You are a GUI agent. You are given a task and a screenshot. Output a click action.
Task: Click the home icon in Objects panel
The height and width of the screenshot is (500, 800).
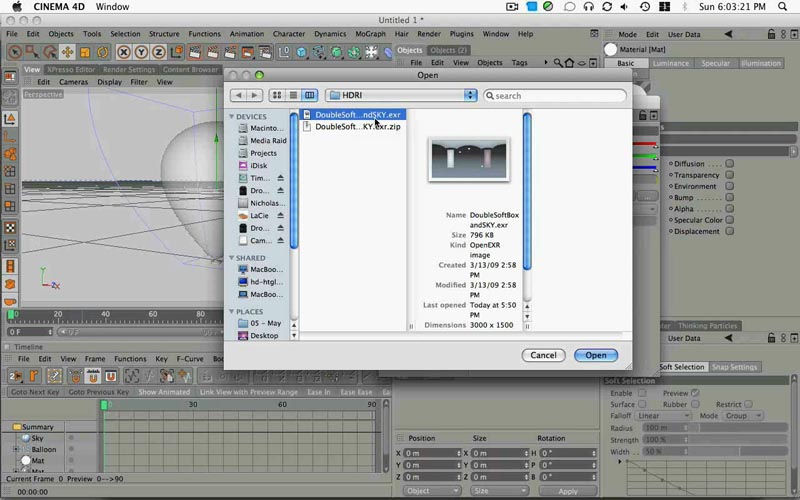coord(569,63)
